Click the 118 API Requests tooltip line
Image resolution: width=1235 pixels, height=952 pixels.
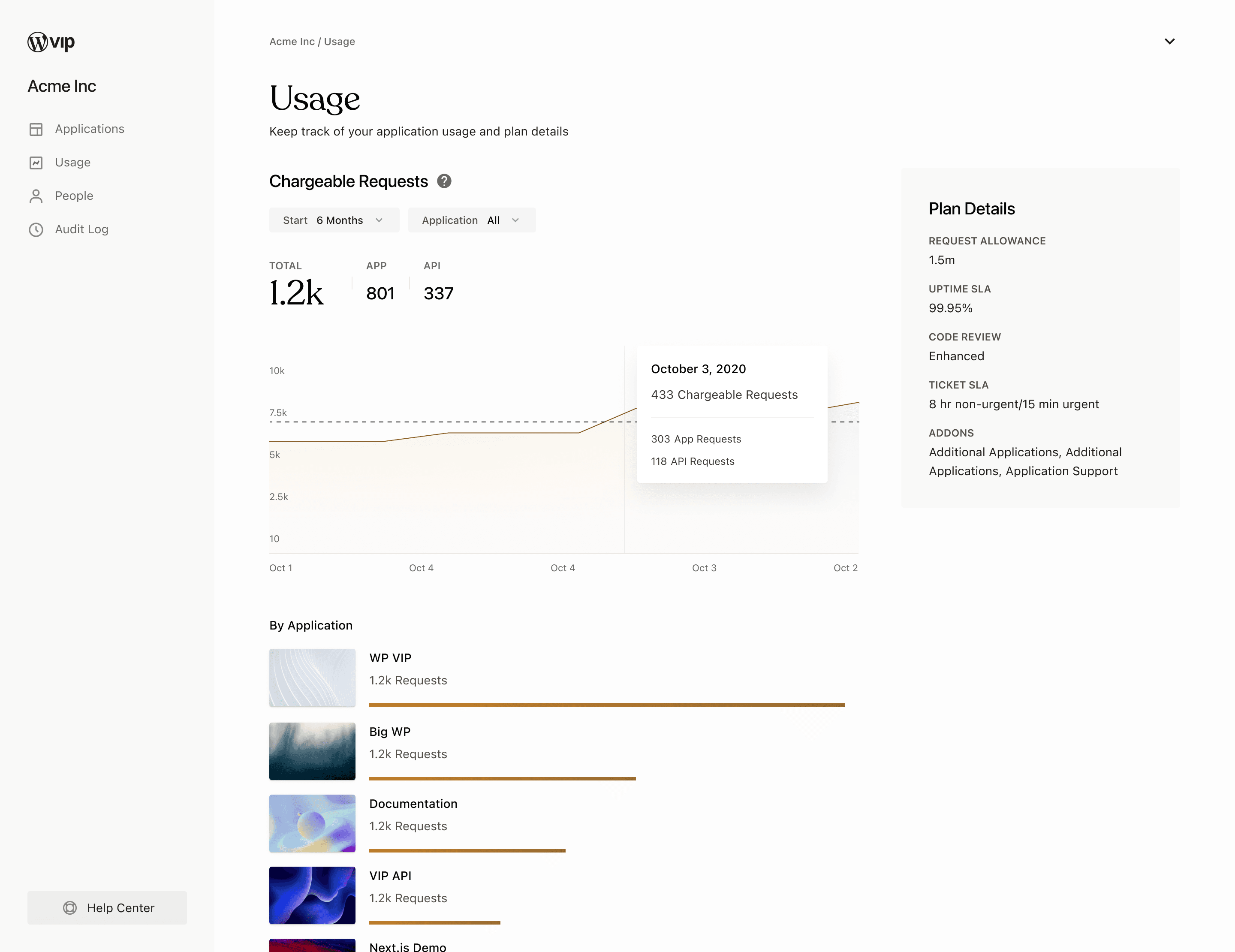(692, 461)
